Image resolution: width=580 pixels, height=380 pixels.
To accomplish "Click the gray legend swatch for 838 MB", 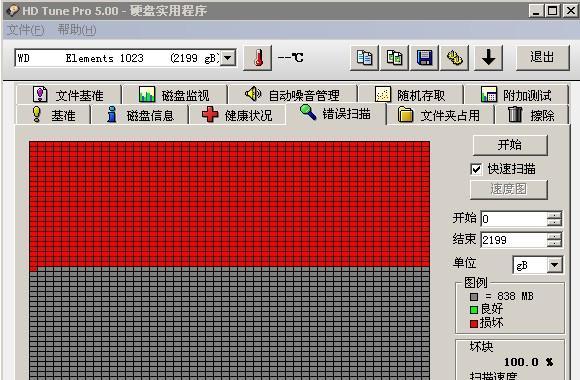I will point(474,296).
